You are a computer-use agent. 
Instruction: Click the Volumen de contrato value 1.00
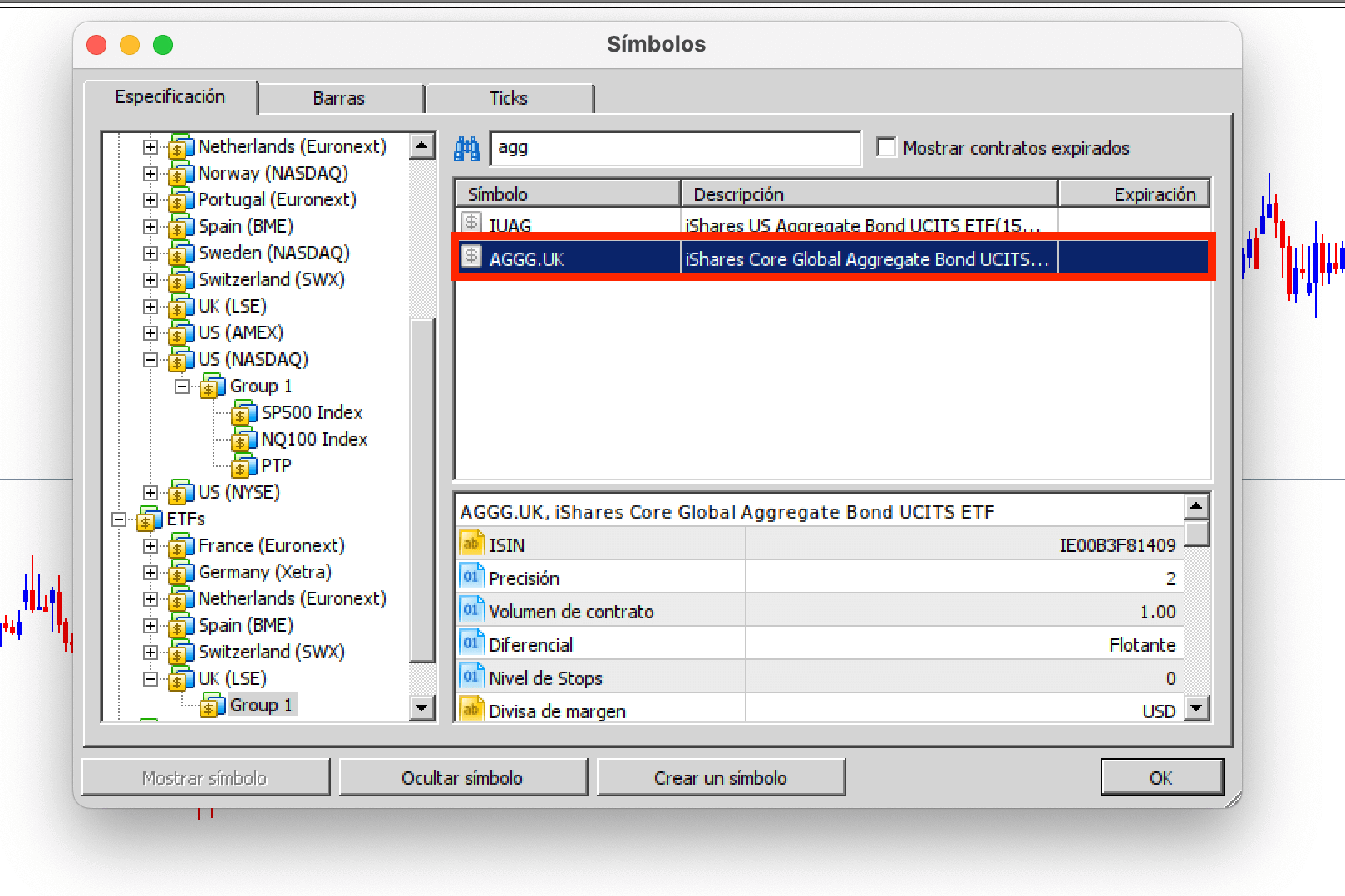pyautogui.click(x=1158, y=612)
